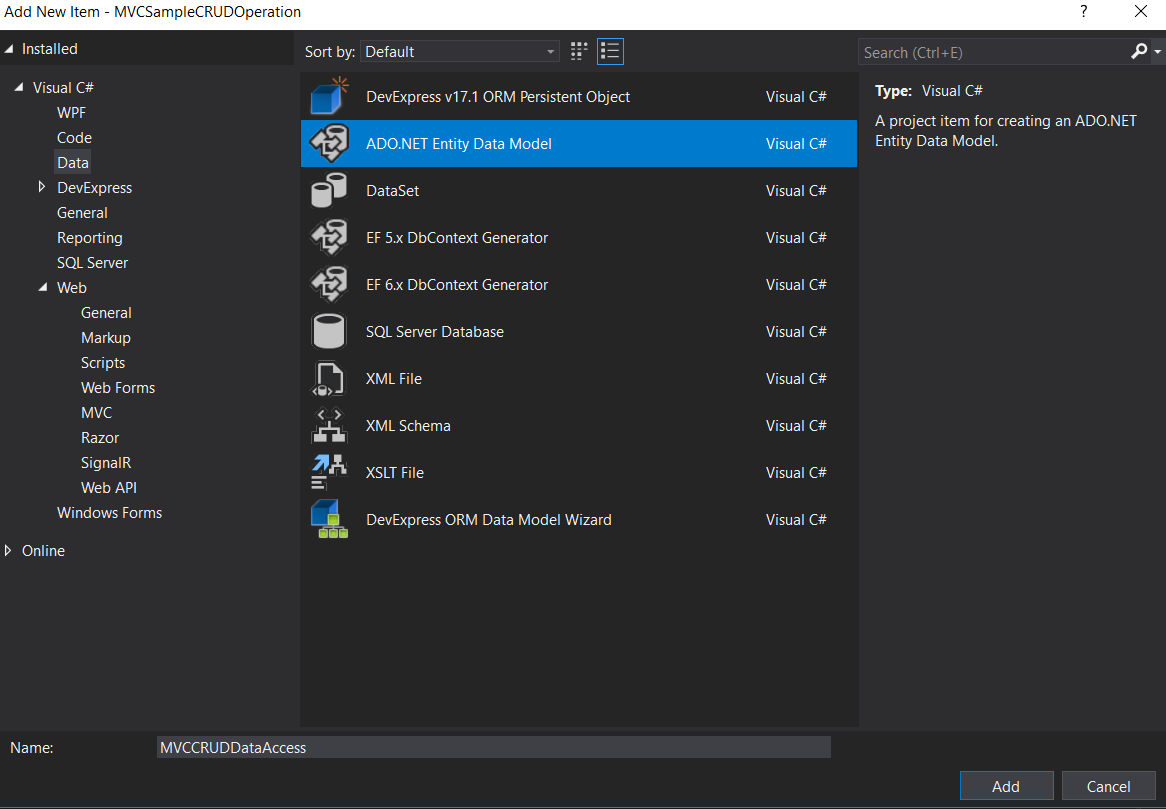
Task: Select the DevExpress ORM Data Model Wizard
Action: [489, 519]
